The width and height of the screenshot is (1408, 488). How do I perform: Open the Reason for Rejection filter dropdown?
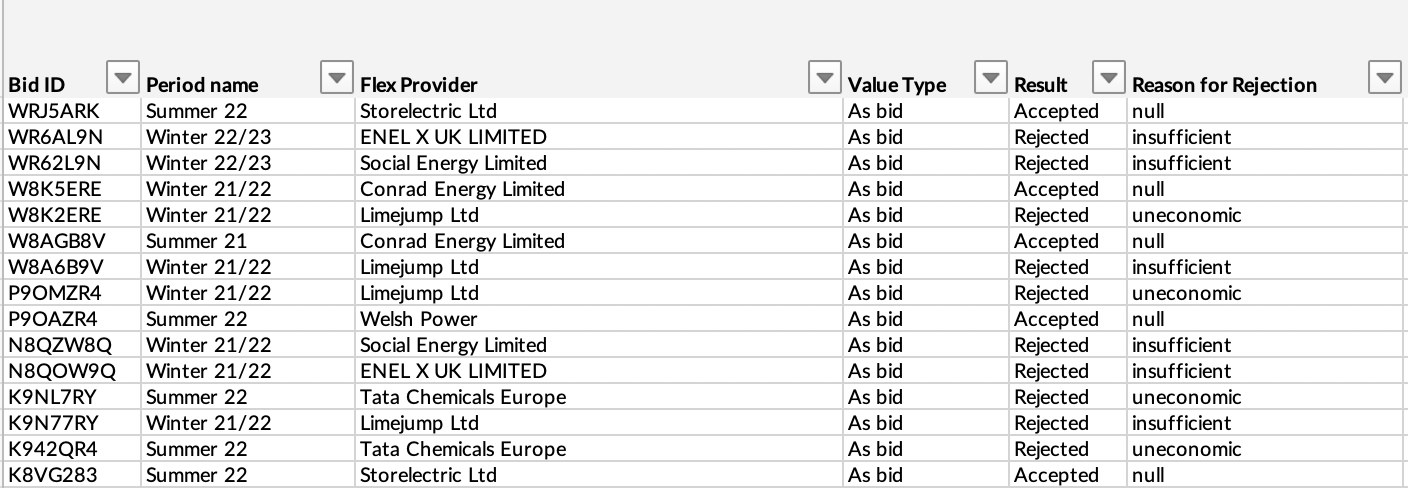[1383, 77]
